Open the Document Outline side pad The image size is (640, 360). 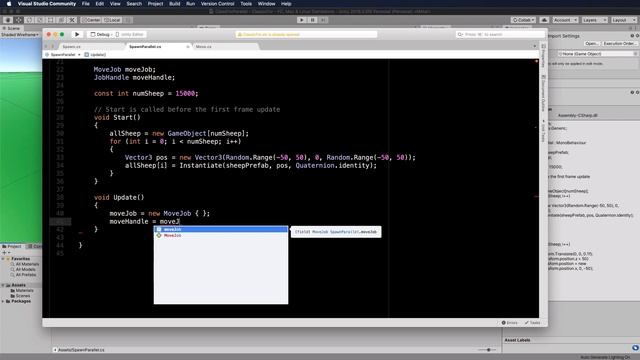543,93
